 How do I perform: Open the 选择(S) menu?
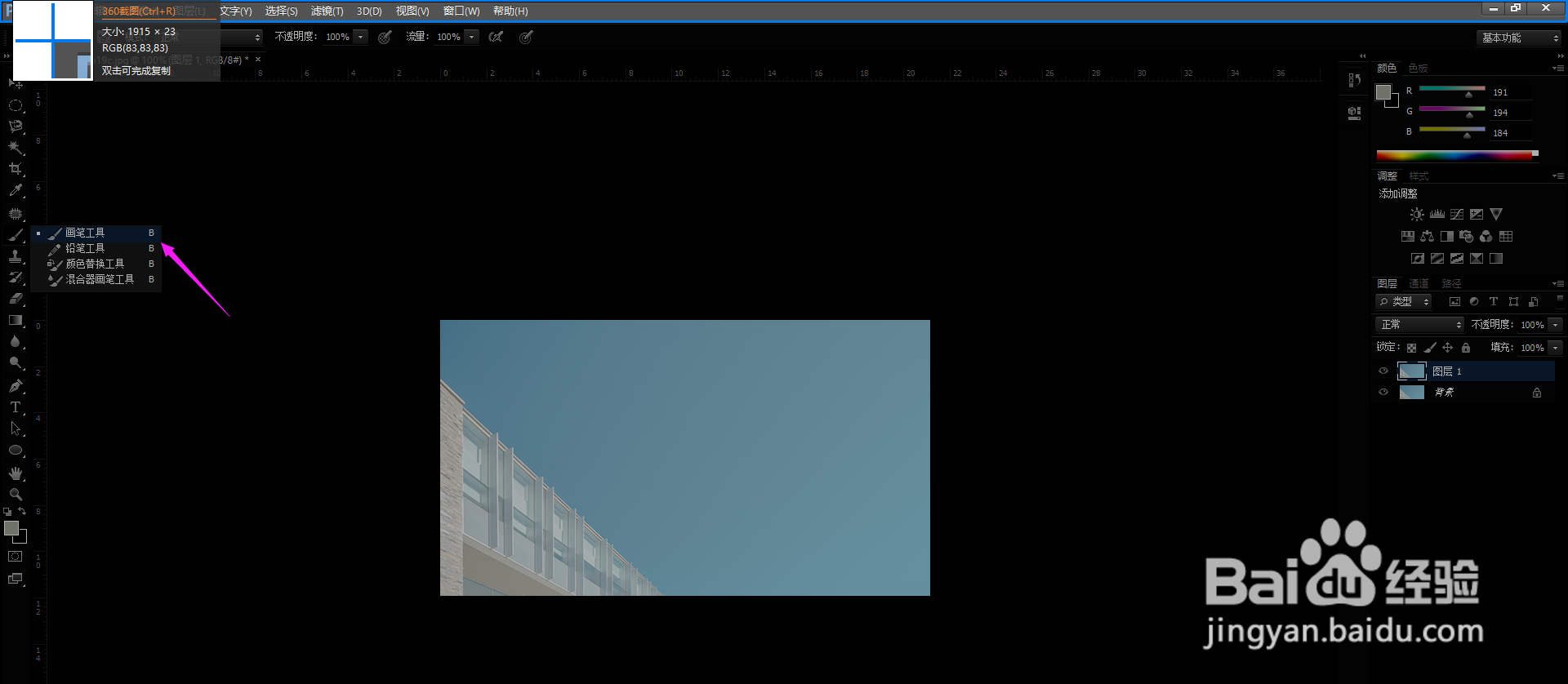tap(281, 11)
